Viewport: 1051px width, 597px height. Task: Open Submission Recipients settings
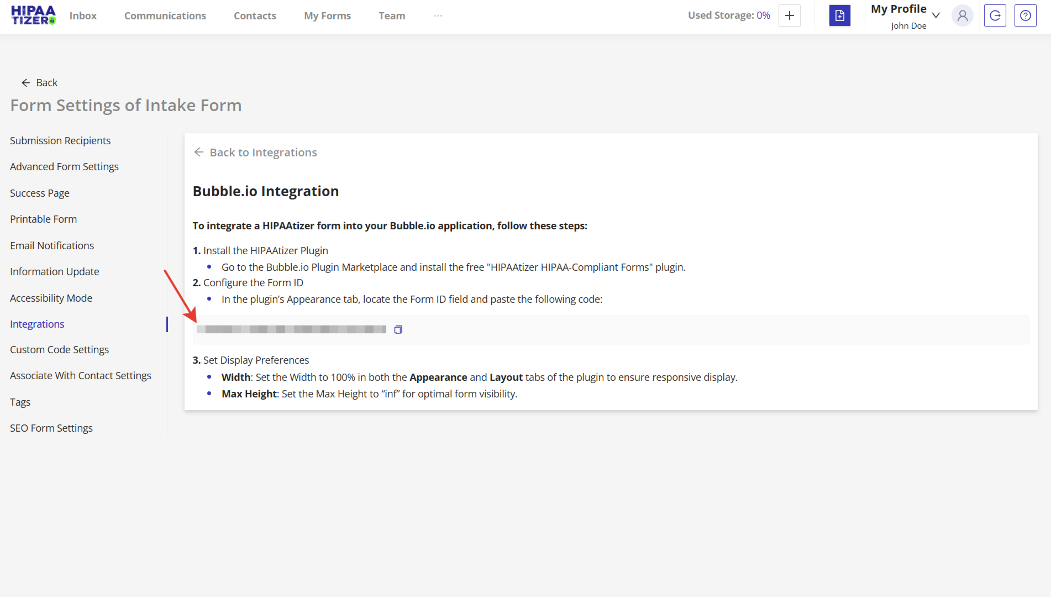point(60,140)
